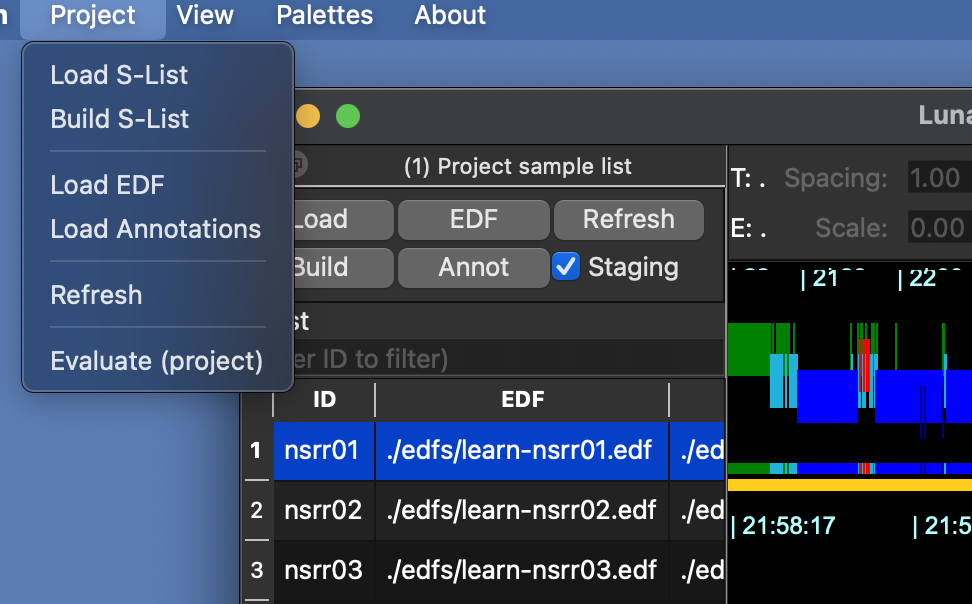Select the nsrr02 sample row
The height and width of the screenshot is (604, 972).
point(322,510)
